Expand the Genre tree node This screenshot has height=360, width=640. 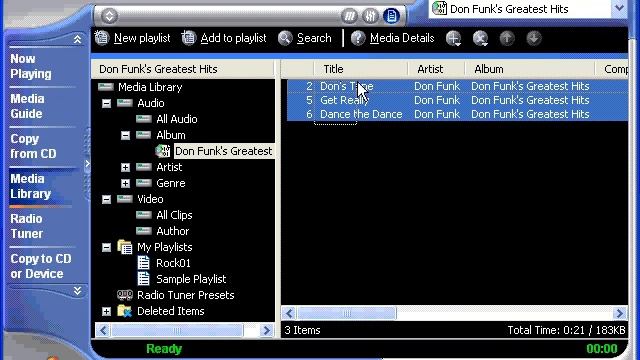(125, 183)
